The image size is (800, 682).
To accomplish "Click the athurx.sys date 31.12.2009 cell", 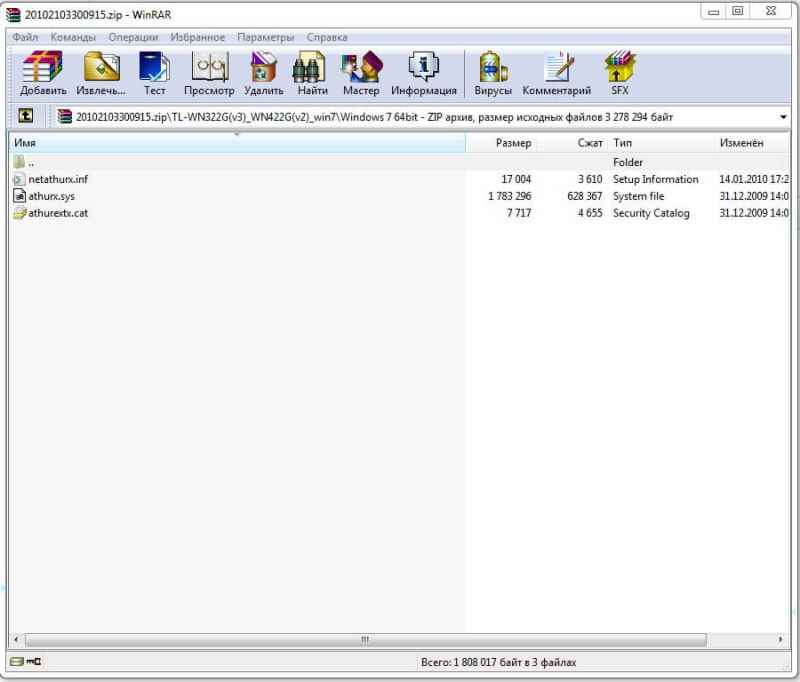I will (x=754, y=196).
